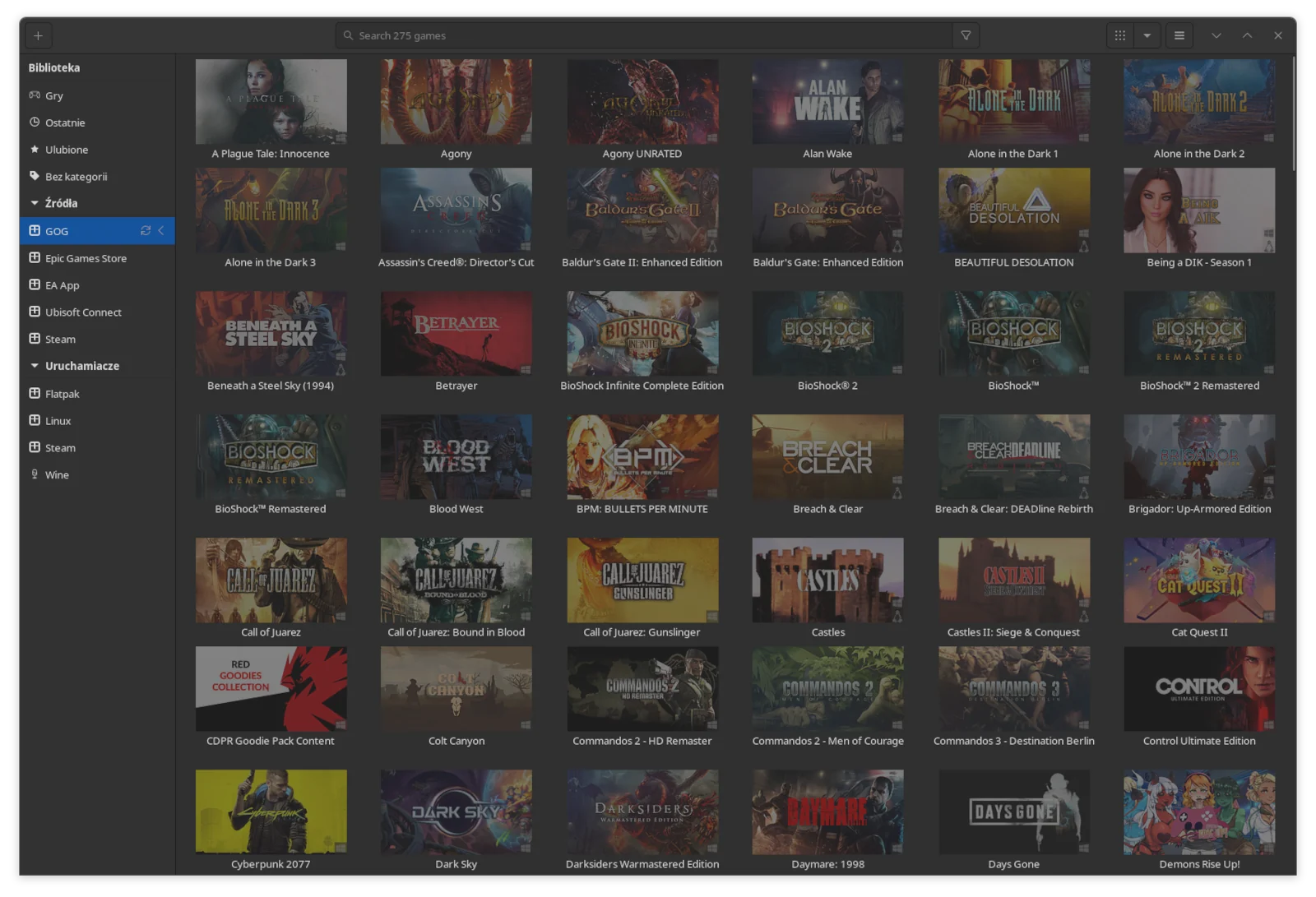Viewport: 1316px width, 897px height.
Task: Click the Epic Games Store source icon
Action: pyautogui.click(x=35, y=258)
